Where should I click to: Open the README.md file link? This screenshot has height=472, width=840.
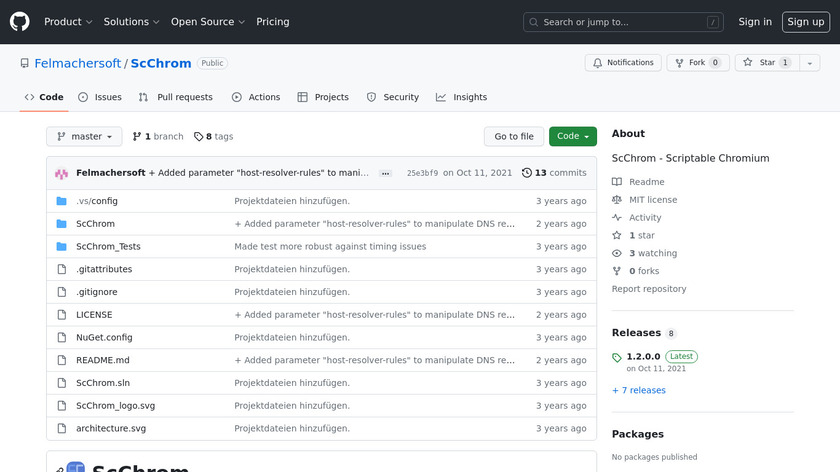(103, 360)
